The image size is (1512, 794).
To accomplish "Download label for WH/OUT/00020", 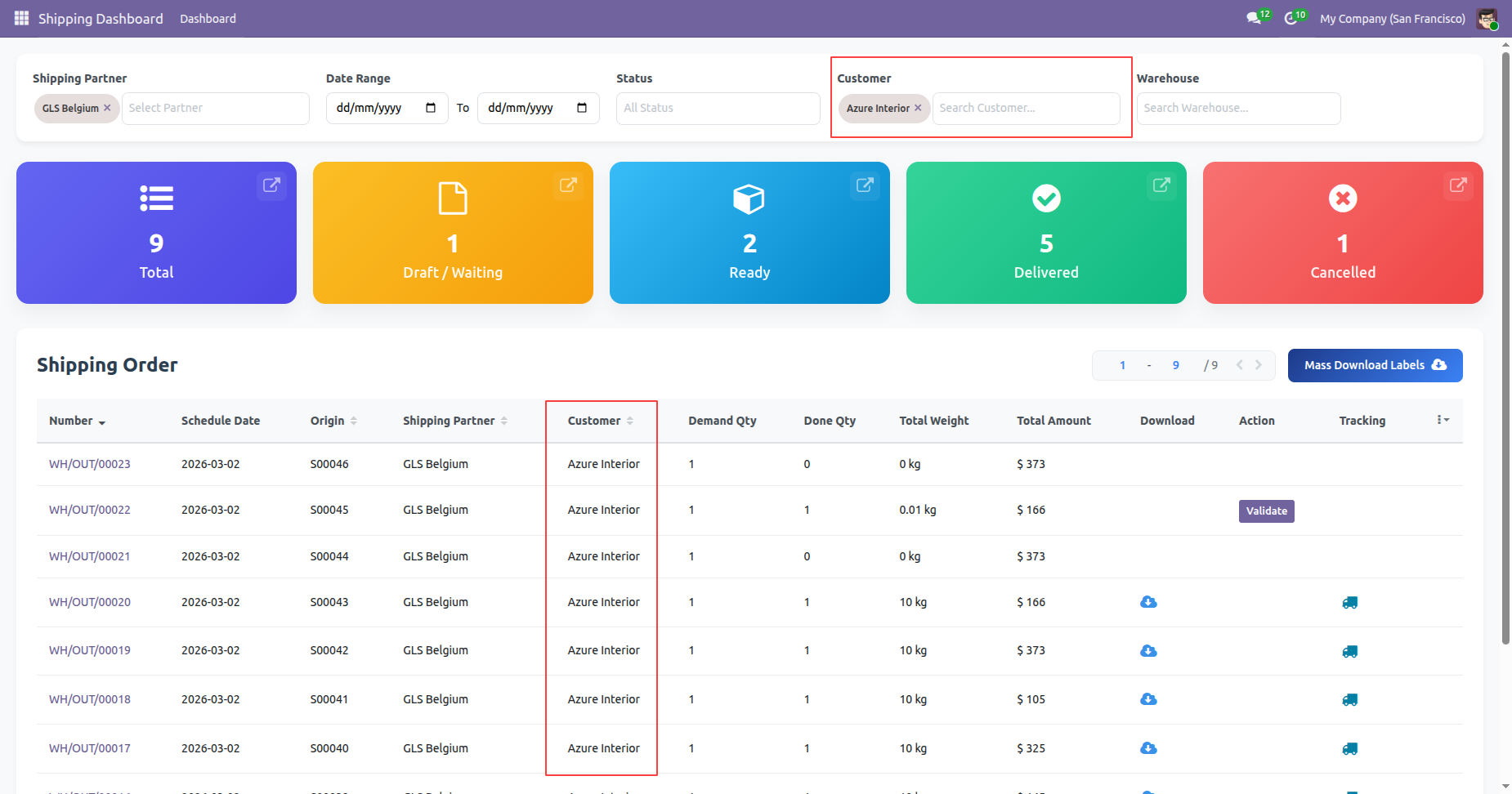I will coord(1148,602).
